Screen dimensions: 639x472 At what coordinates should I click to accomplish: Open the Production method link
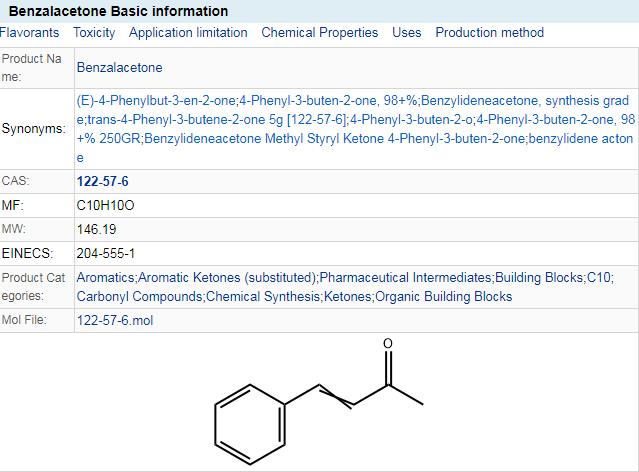coord(490,32)
